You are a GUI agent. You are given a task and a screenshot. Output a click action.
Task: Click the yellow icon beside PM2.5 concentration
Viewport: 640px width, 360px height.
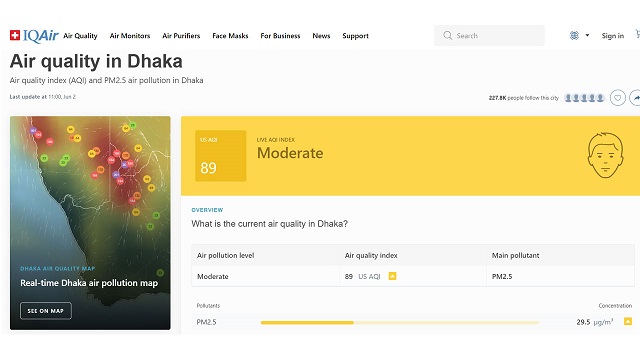coord(628,322)
